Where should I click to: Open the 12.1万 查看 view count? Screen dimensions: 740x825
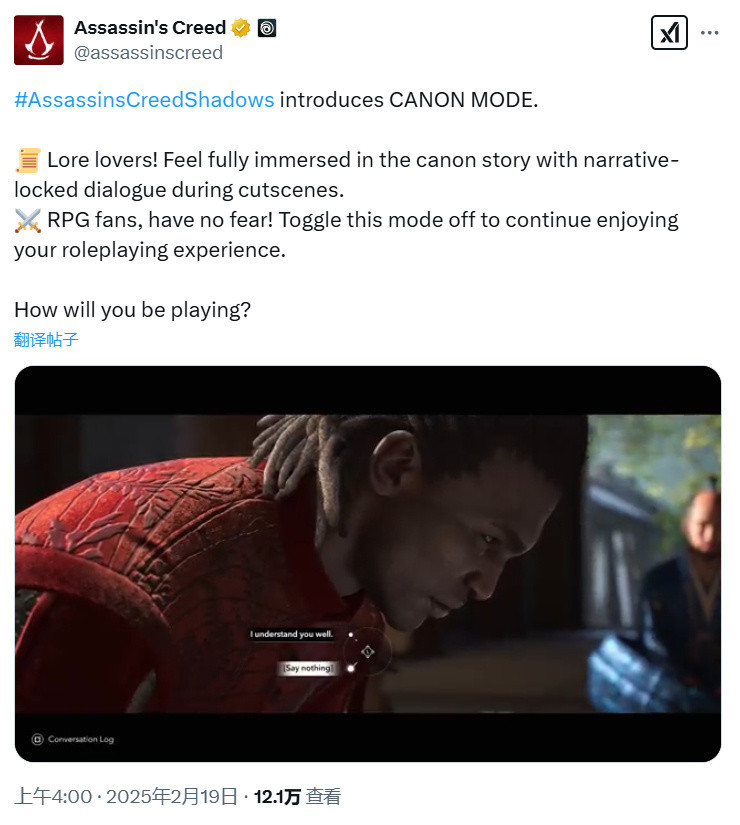pyautogui.click(x=297, y=796)
